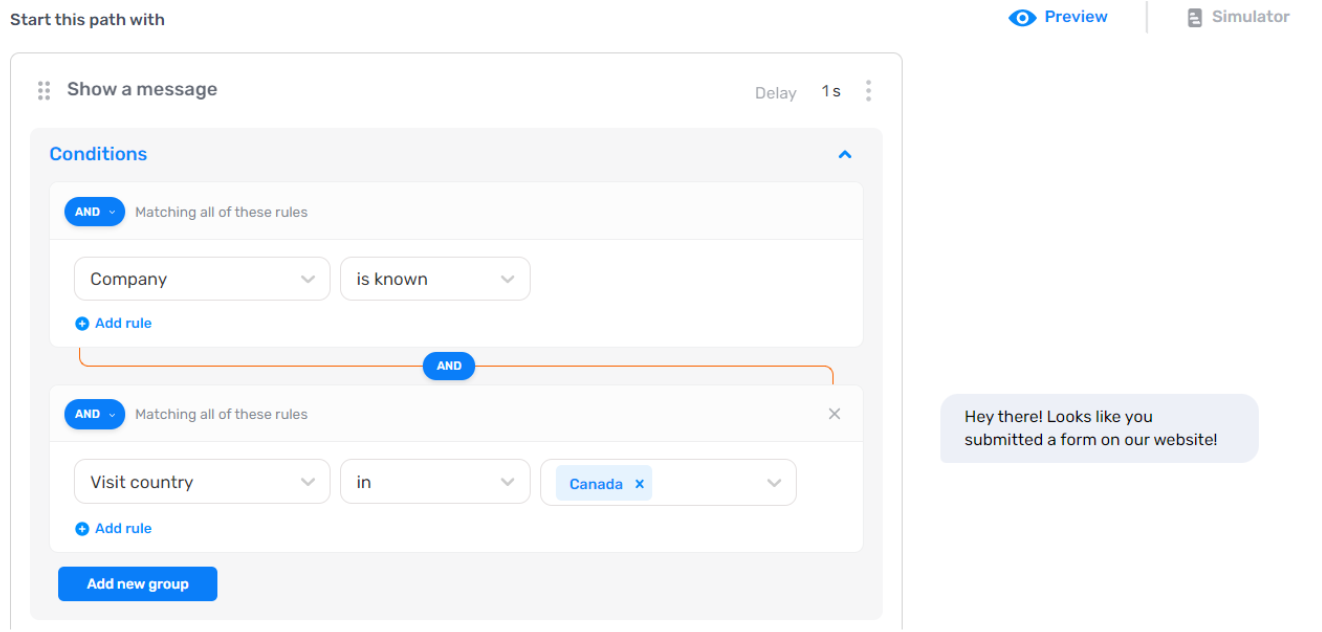Toggle the first AND operator pill
1322x632 pixels.
pos(94,211)
